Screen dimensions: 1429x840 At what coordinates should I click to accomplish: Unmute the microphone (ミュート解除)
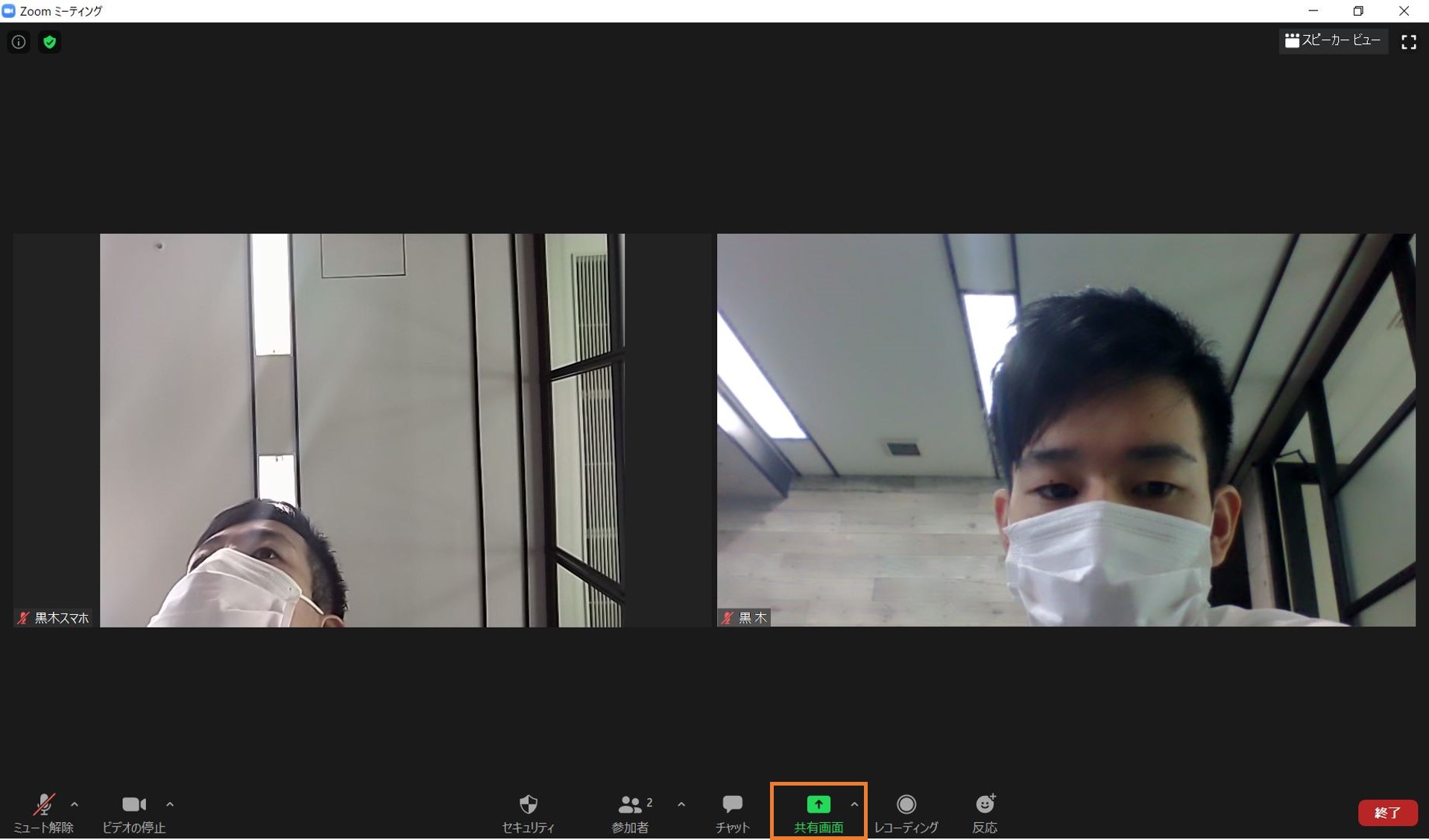click(43, 812)
